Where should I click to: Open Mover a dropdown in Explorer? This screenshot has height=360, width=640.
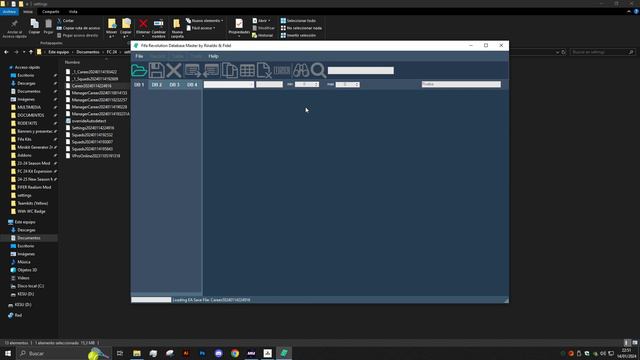coord(111,28)
